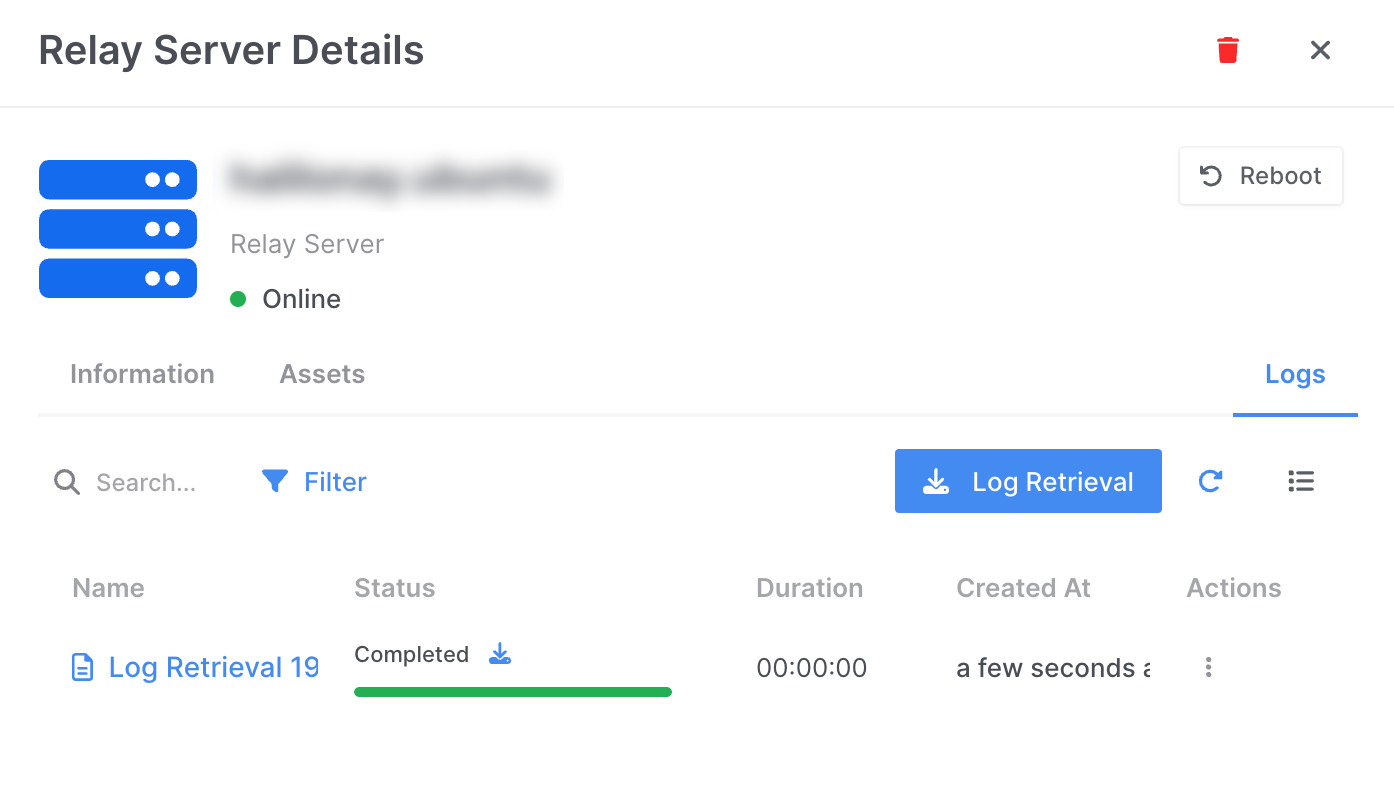The height and width of the screenshot is (798, 1394).
Task: Download the completed log using the download icon
Action: pos(499,655)
